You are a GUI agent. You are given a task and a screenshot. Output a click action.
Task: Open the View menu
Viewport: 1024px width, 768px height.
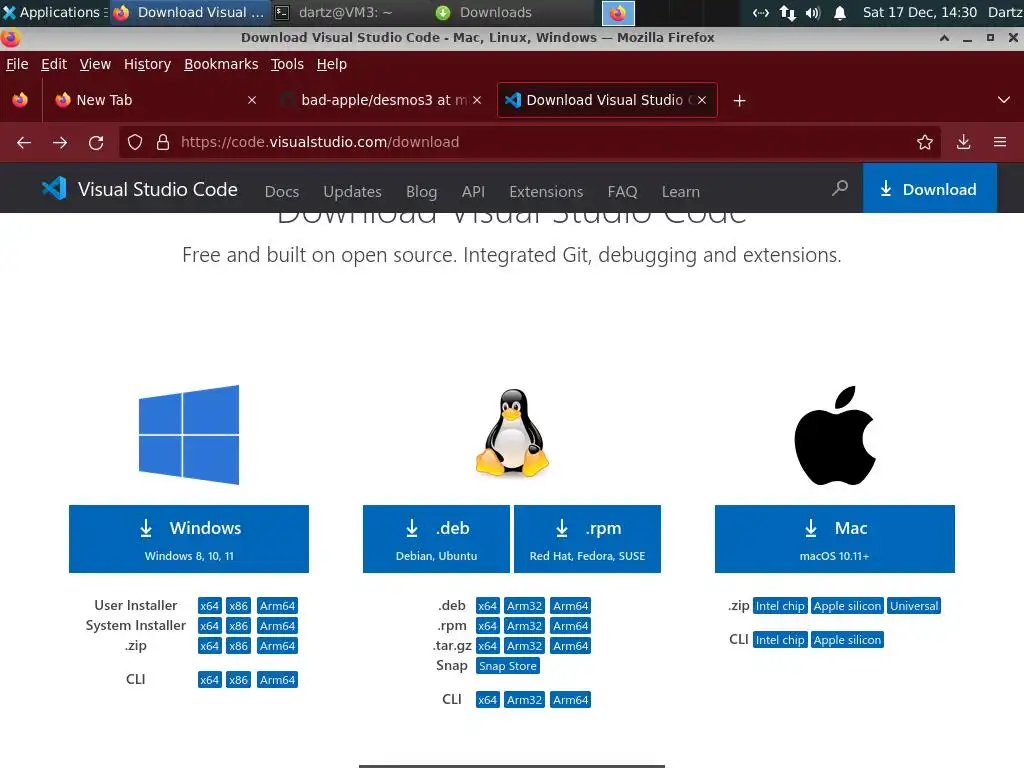coord(95,64)
